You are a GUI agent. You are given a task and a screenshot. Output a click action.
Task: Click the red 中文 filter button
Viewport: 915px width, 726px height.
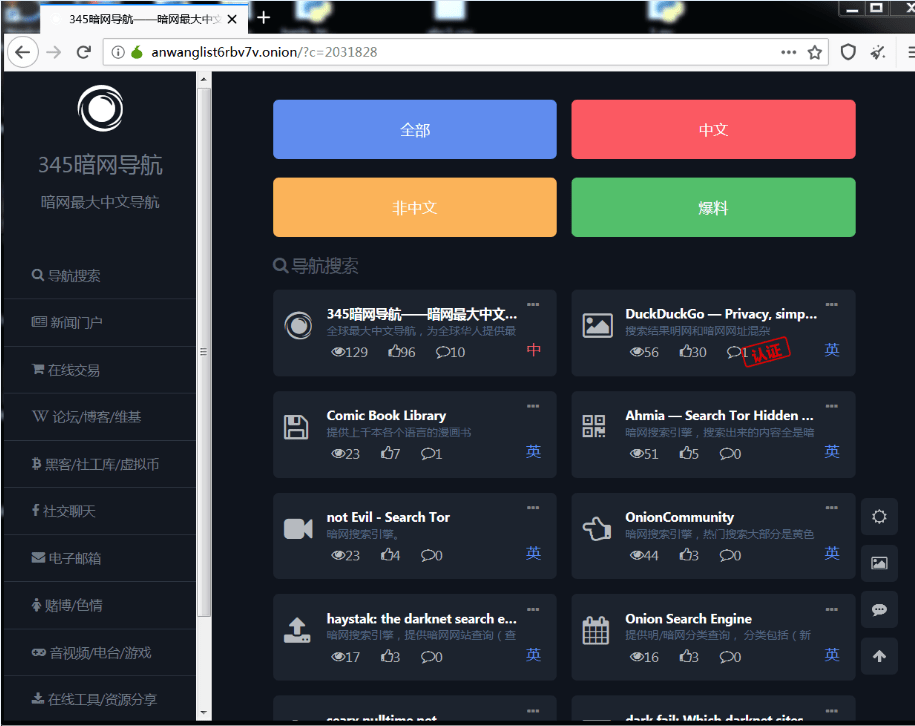pyautogui.click(x=713, y=130)
